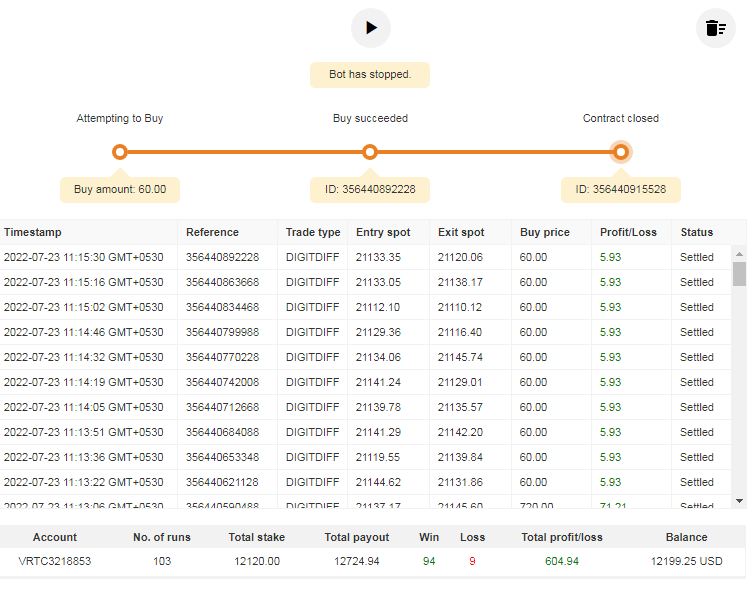Click the Contract closed step circle

tap(621, 152)
